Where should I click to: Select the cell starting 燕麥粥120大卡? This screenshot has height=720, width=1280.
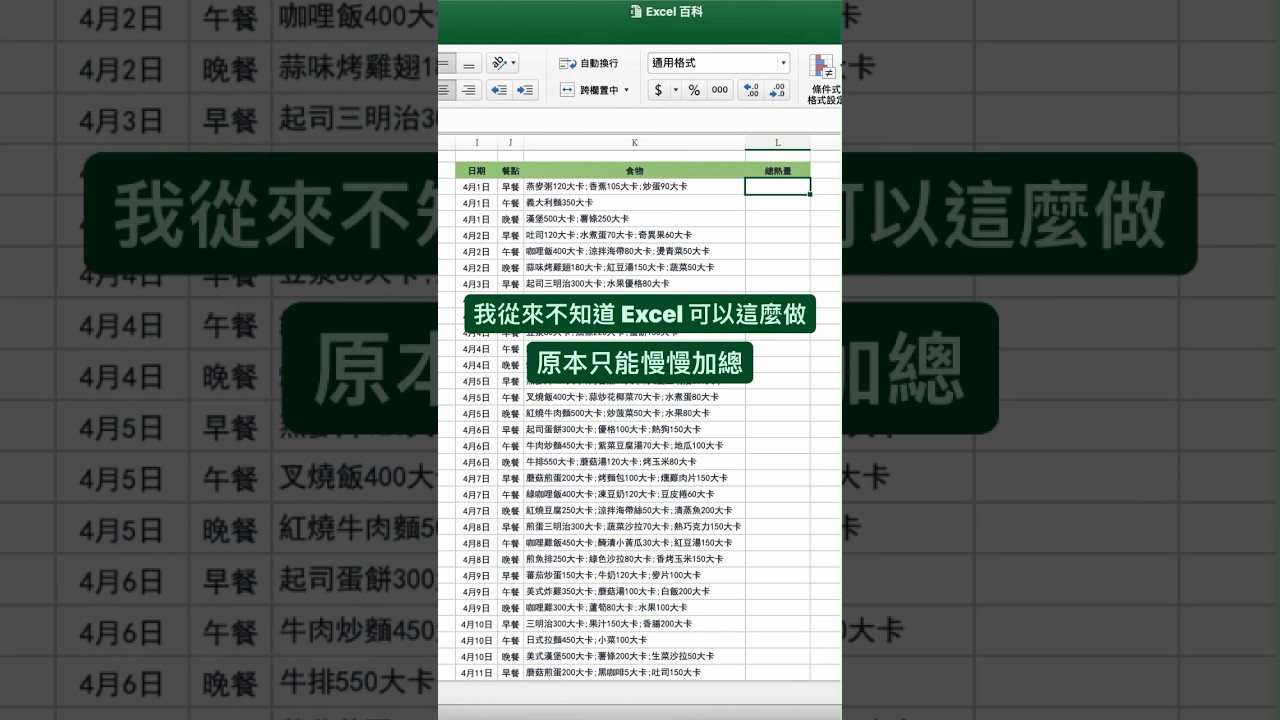click(634, 187)
